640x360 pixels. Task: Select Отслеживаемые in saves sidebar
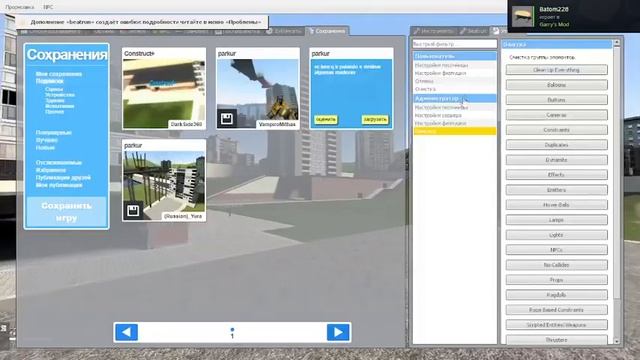pyautogui.click(x=59, y=162)
